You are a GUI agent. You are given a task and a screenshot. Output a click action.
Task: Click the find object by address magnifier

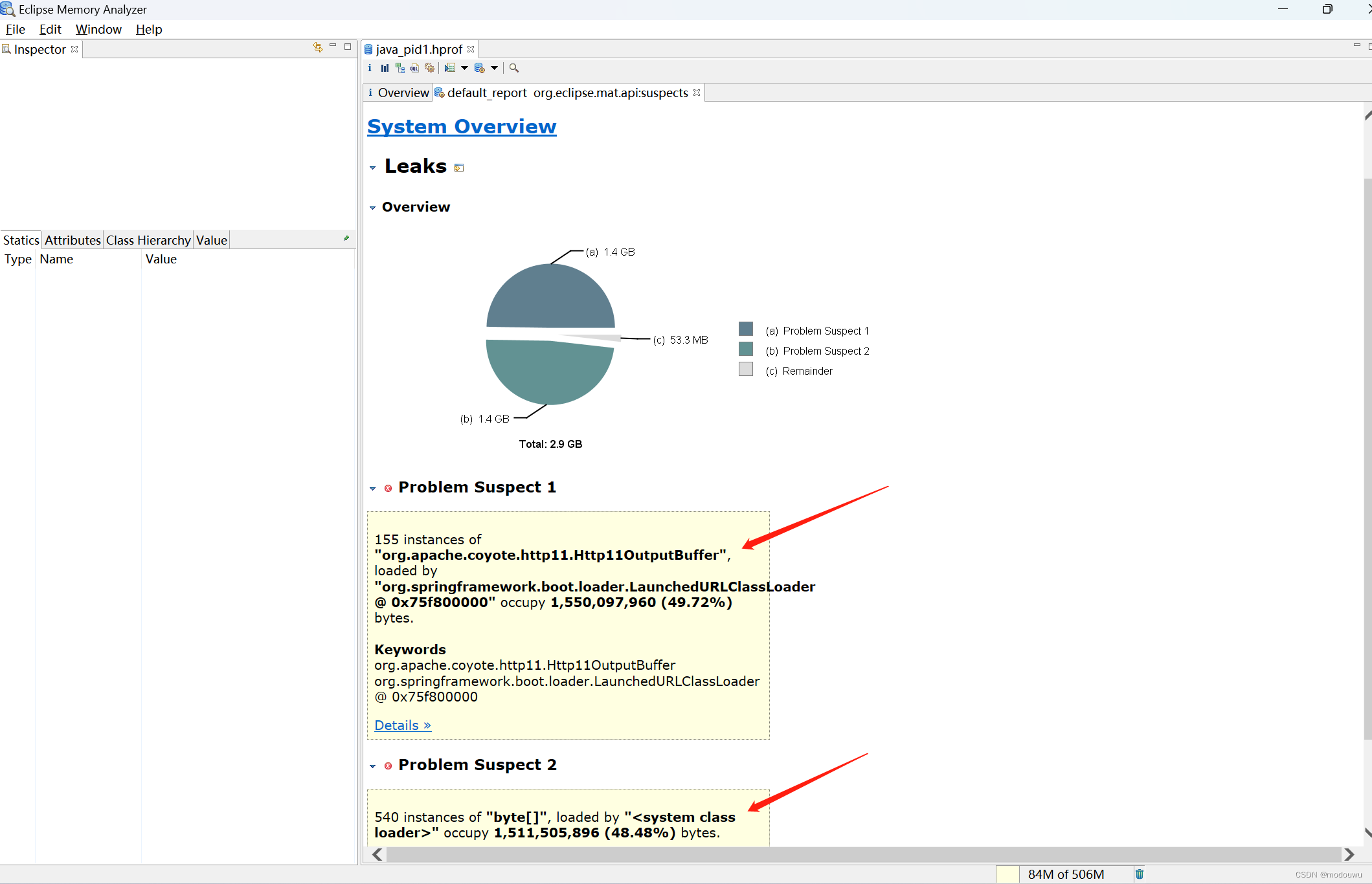tap(514, 68)
